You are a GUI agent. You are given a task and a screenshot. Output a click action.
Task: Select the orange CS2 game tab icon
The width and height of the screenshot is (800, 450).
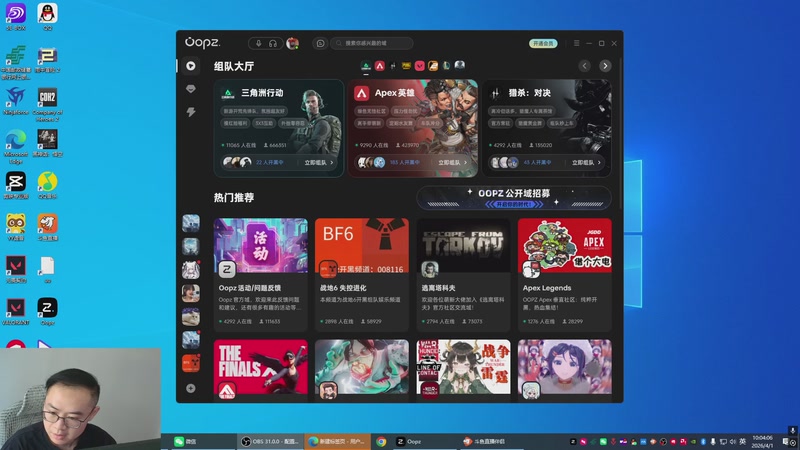(x=433, y=66)
